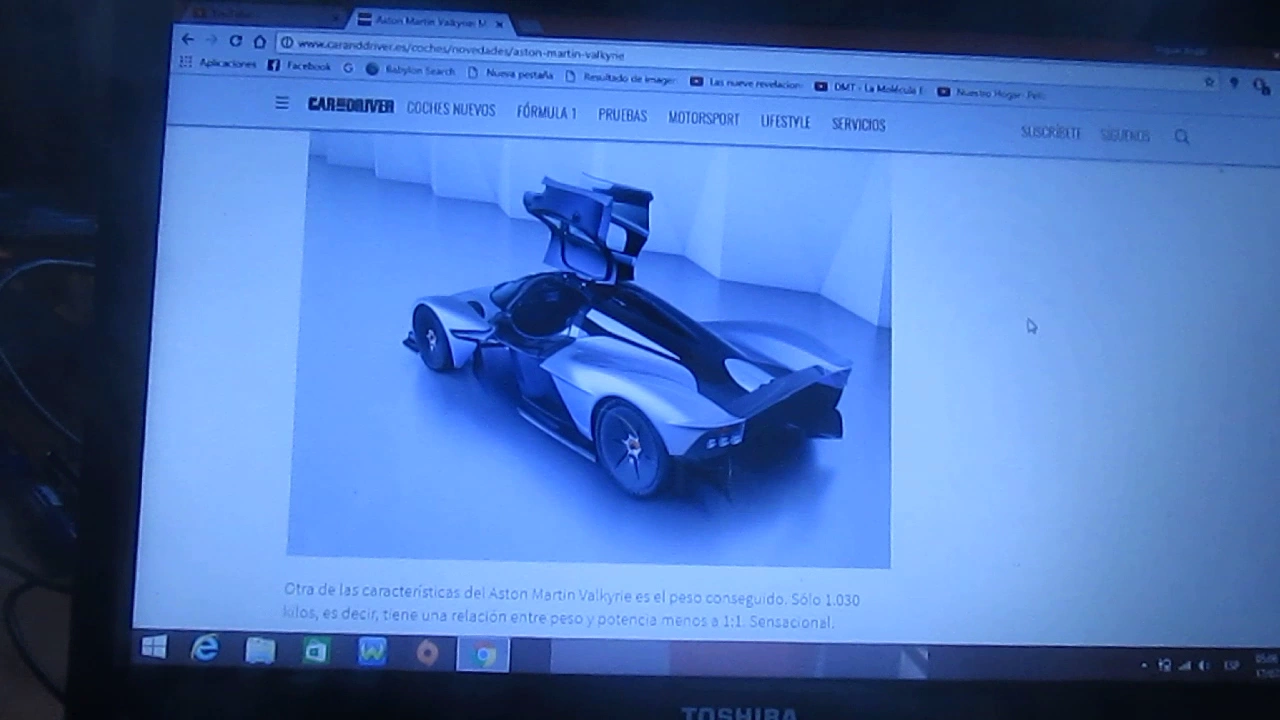
Task: Open the Lifestyle section
Action: pos(786,122)
